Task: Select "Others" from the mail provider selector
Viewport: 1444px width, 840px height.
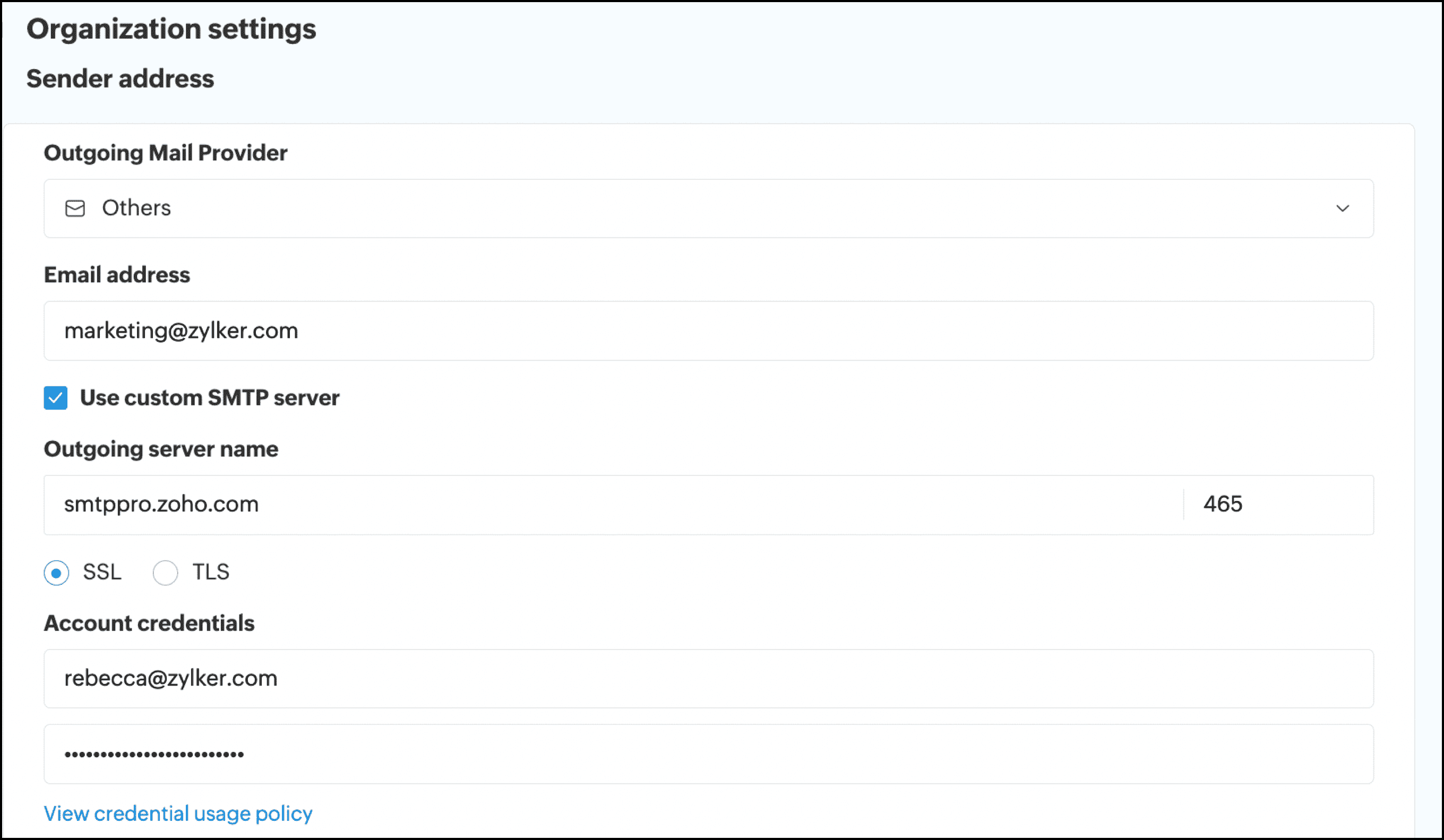Action: tap(136, 209)
